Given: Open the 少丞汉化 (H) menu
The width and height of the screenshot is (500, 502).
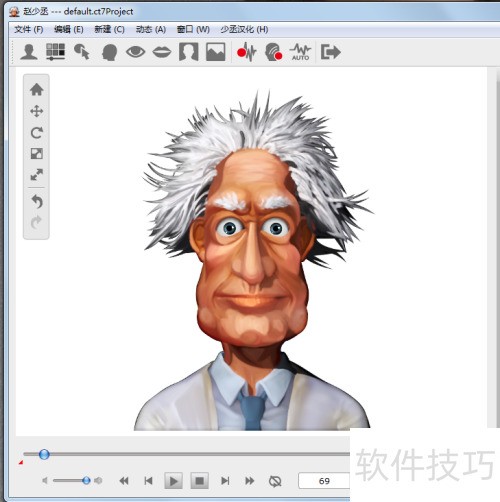Looking at the screenshot, I should (244, 30).
